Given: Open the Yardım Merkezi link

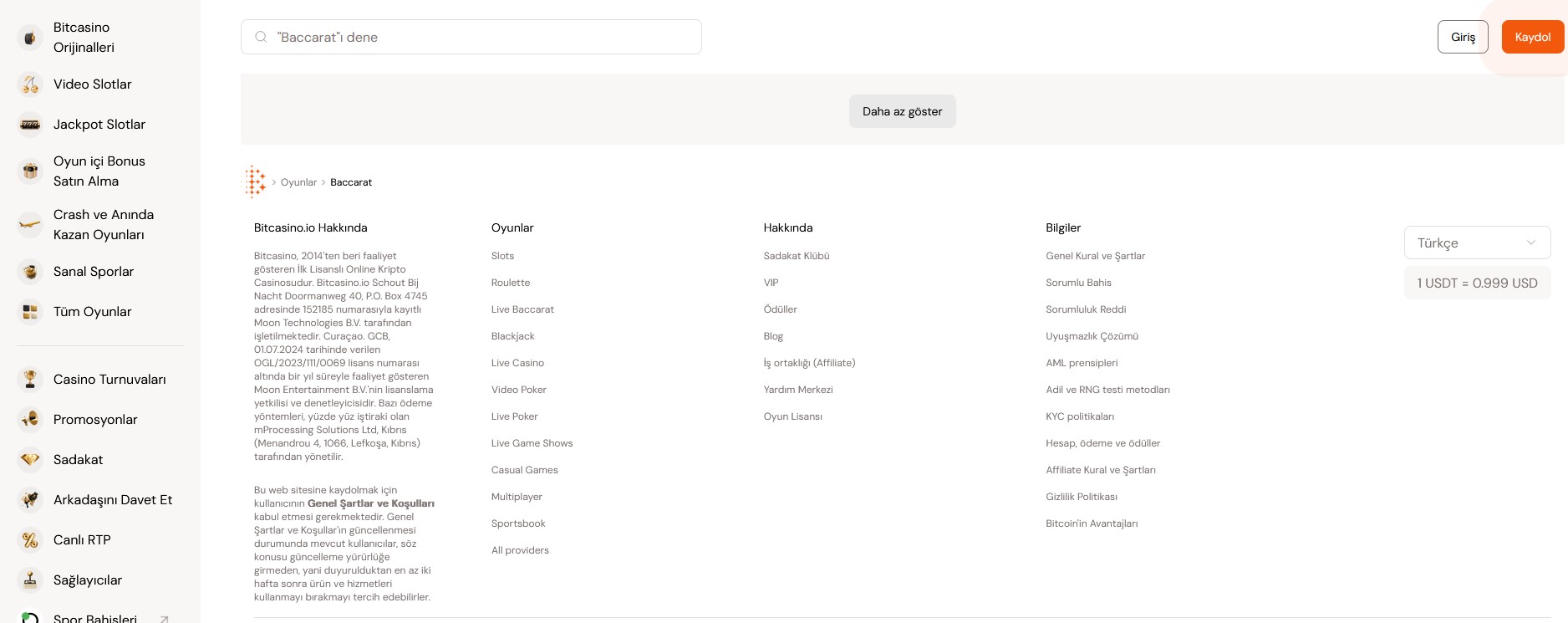Looking at the screenshot, I should tap(798, 390).
